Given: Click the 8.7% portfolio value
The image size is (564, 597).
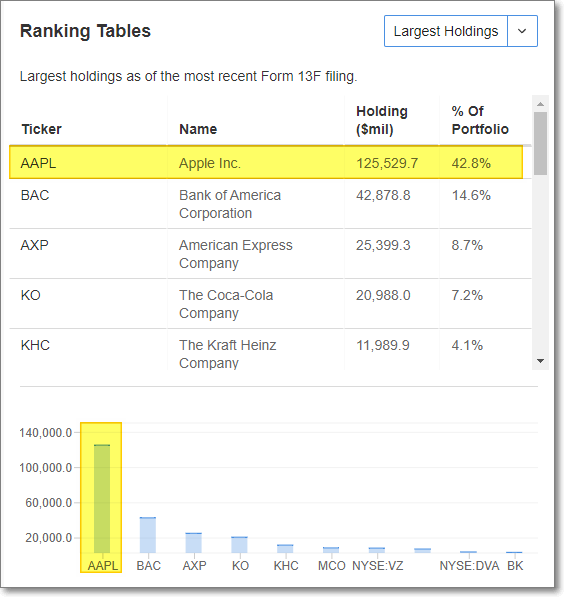Looking at the screenshot, I should (x=467, y=245).
